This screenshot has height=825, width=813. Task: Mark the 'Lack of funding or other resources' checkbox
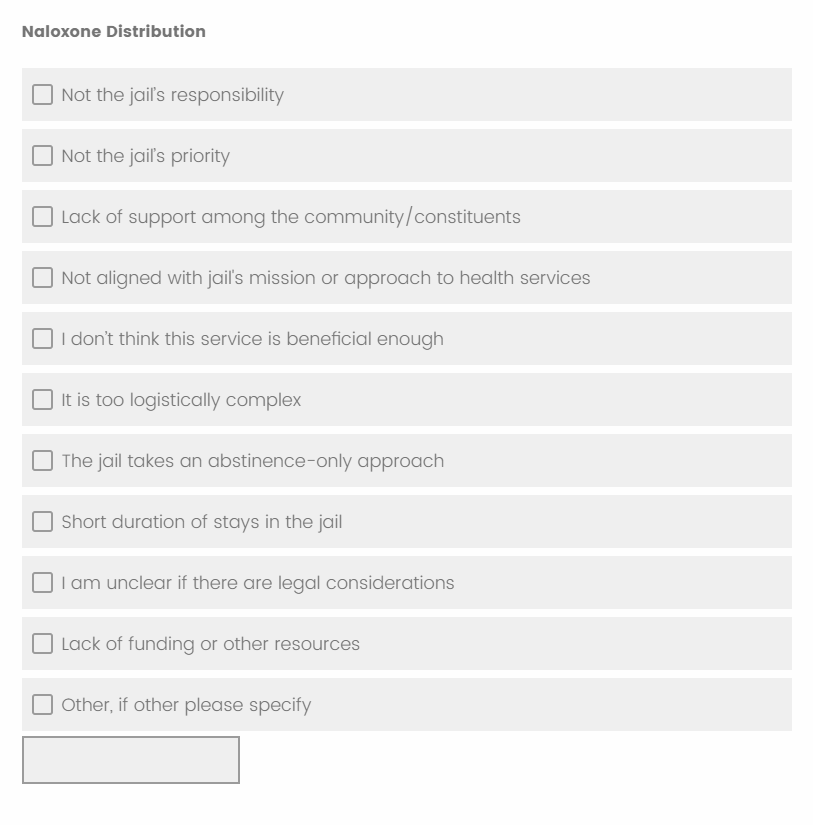click(x=42, y=644)
